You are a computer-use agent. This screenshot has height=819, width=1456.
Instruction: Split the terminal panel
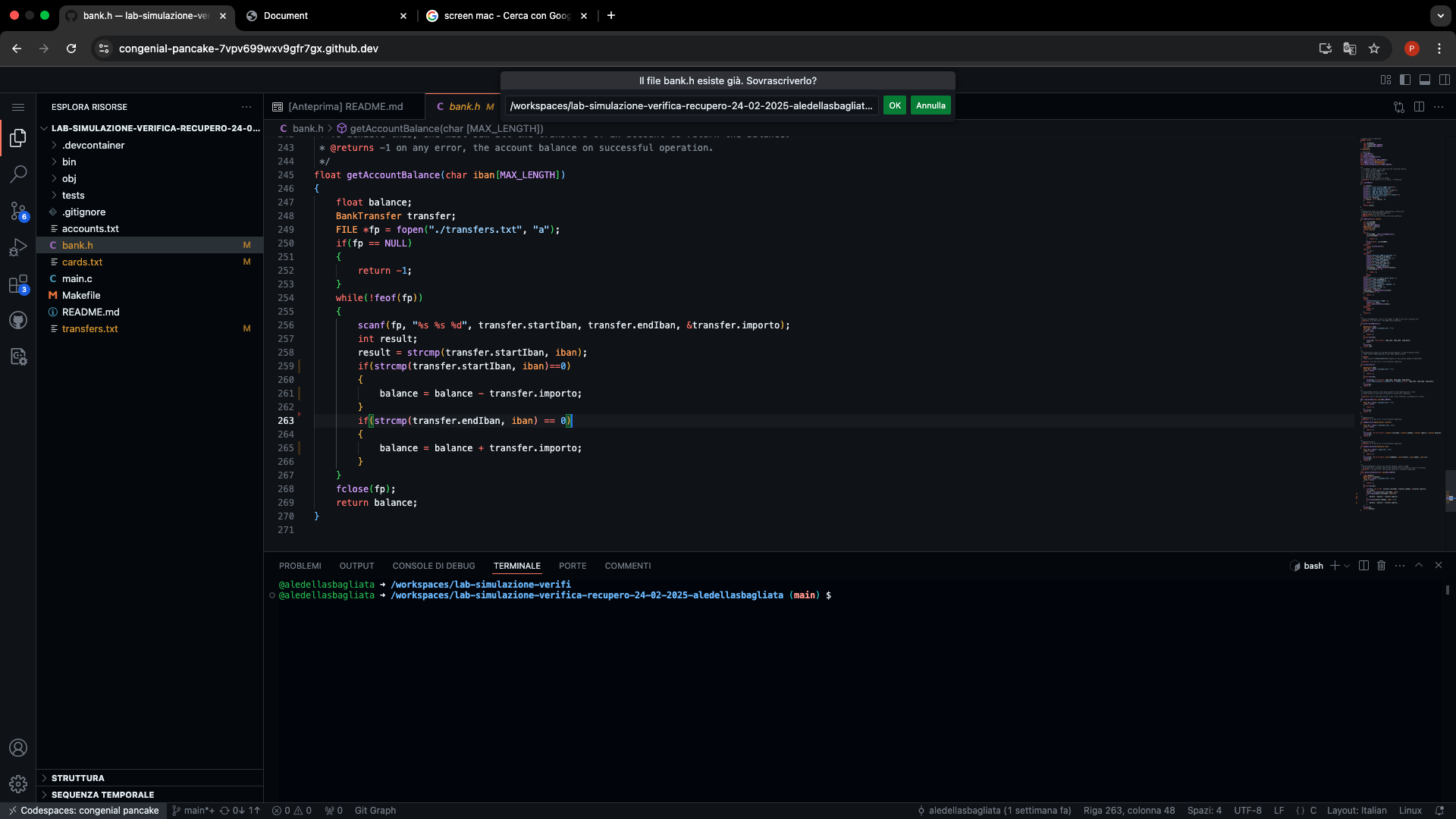tap(1363, 566)
